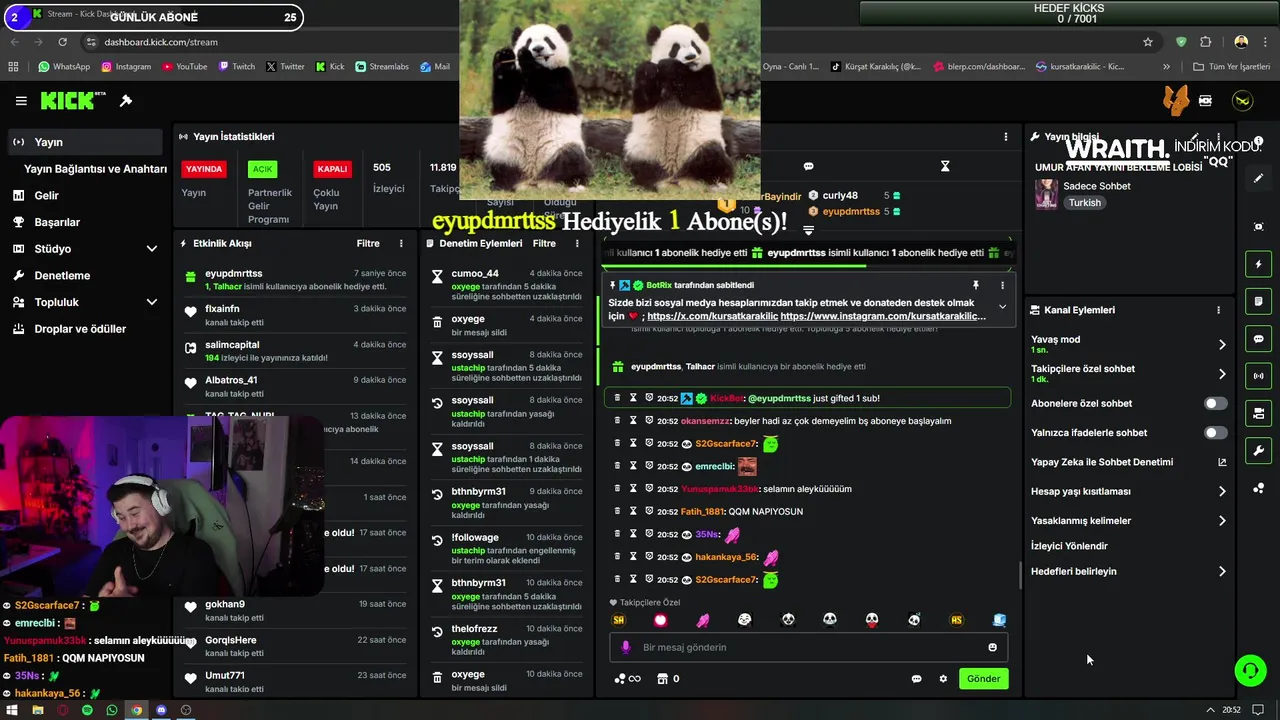This screenshot has height=720, width=1280.
Task: Click the Turkish language tag
Action: coord(1084,203)
